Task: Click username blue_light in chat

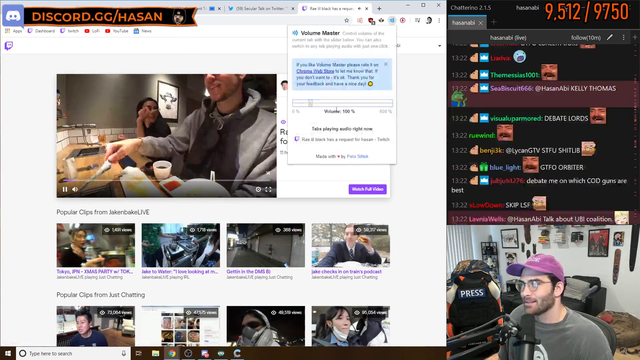Action: (x=505, y=167)
